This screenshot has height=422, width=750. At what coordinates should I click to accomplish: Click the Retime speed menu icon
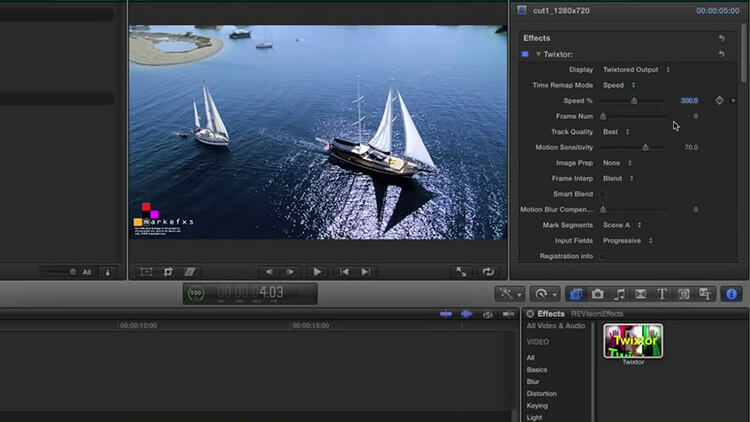[546, 294]
